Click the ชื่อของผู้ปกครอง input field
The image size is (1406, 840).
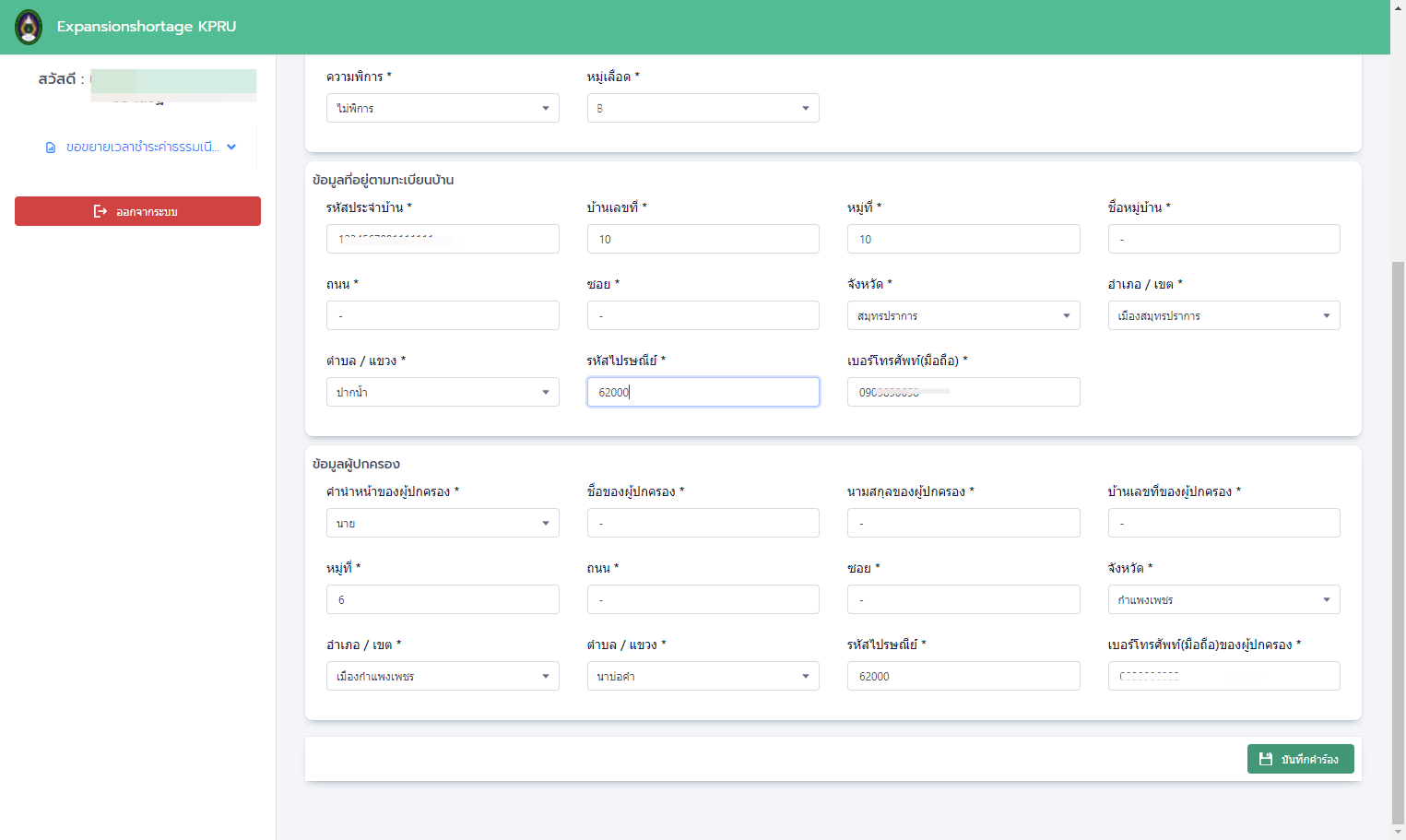703,523
